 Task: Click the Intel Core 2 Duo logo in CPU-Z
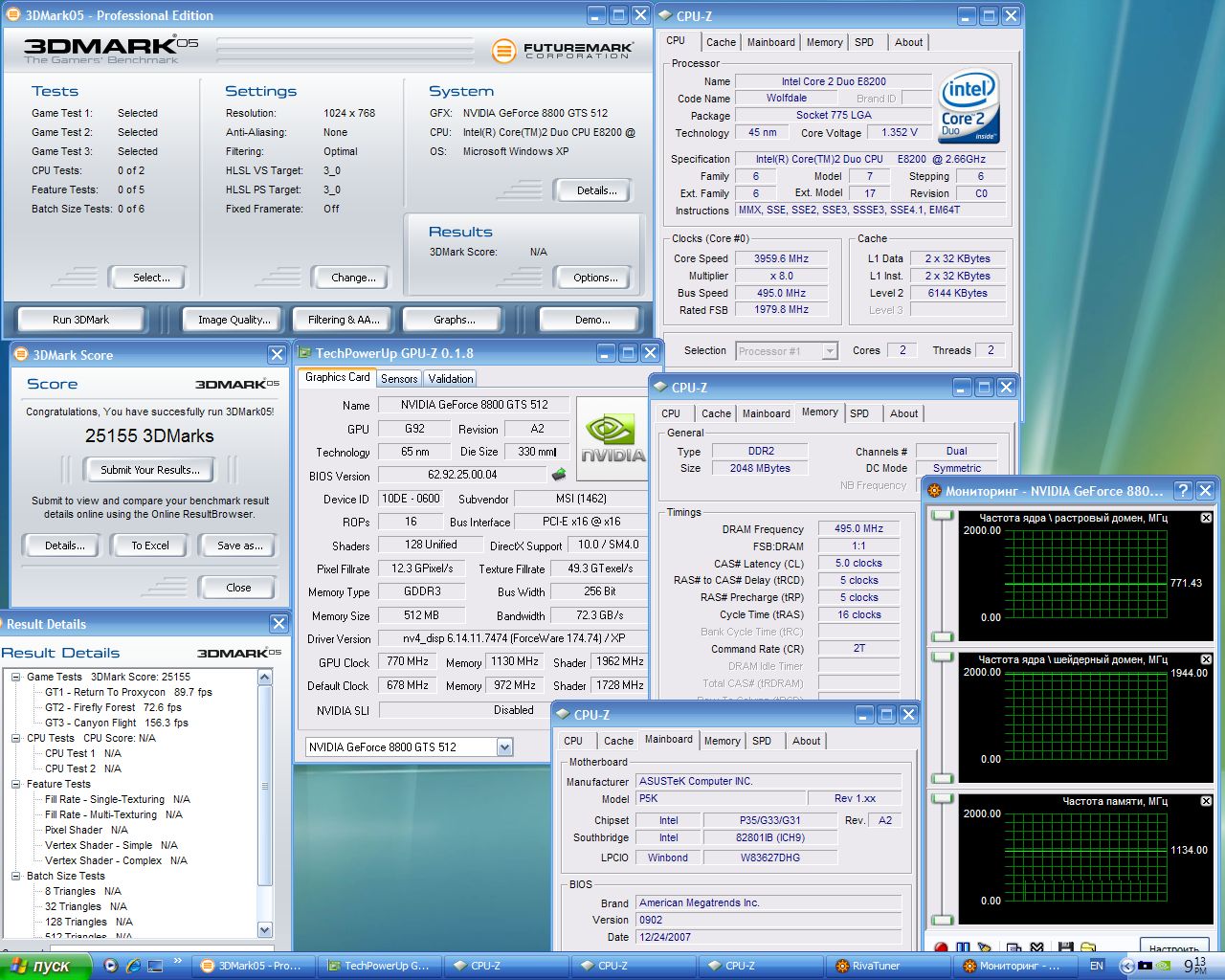tap(969, 105)
